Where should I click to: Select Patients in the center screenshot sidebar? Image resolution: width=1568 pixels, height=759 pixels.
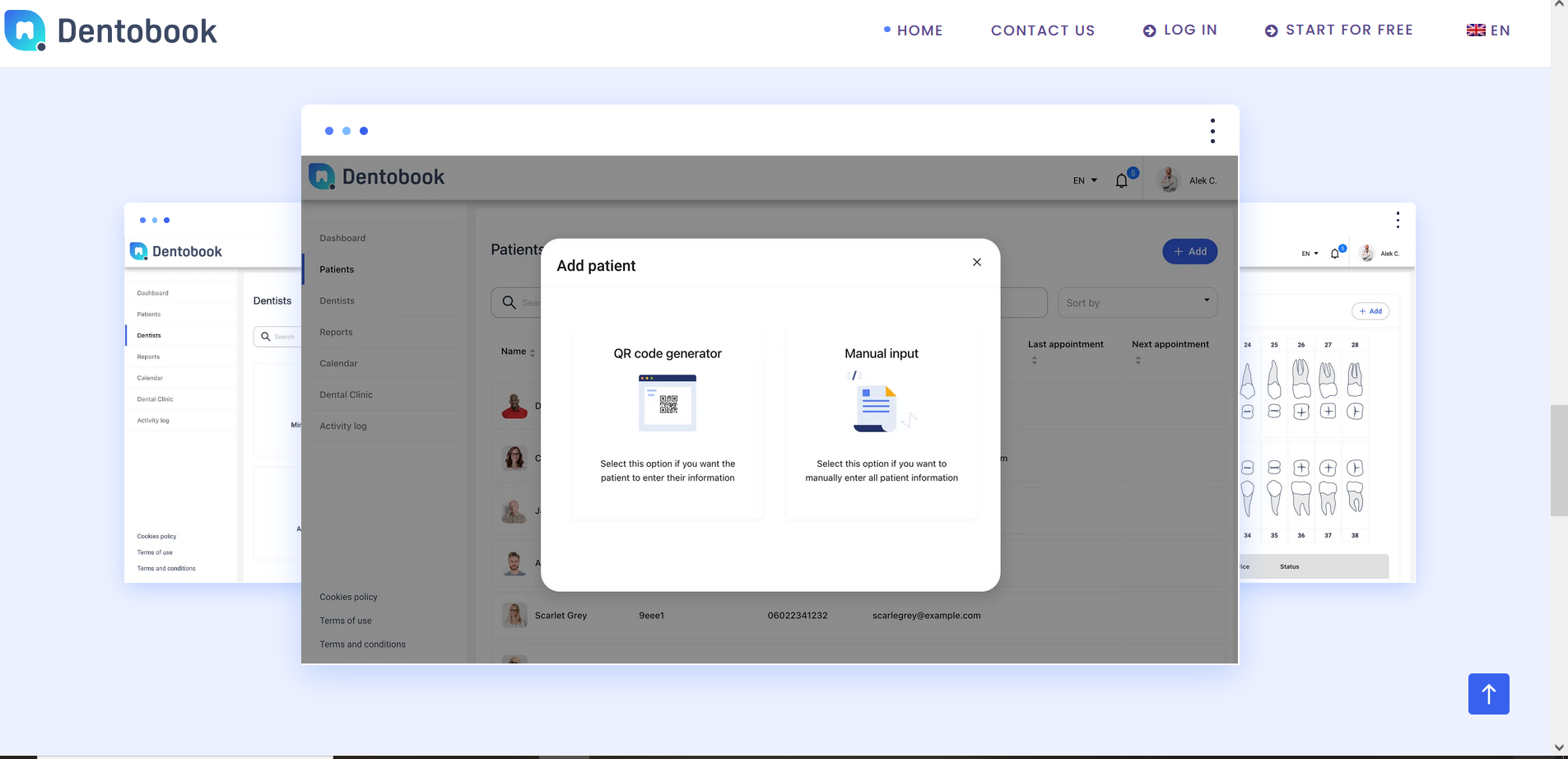click(337, 269)
